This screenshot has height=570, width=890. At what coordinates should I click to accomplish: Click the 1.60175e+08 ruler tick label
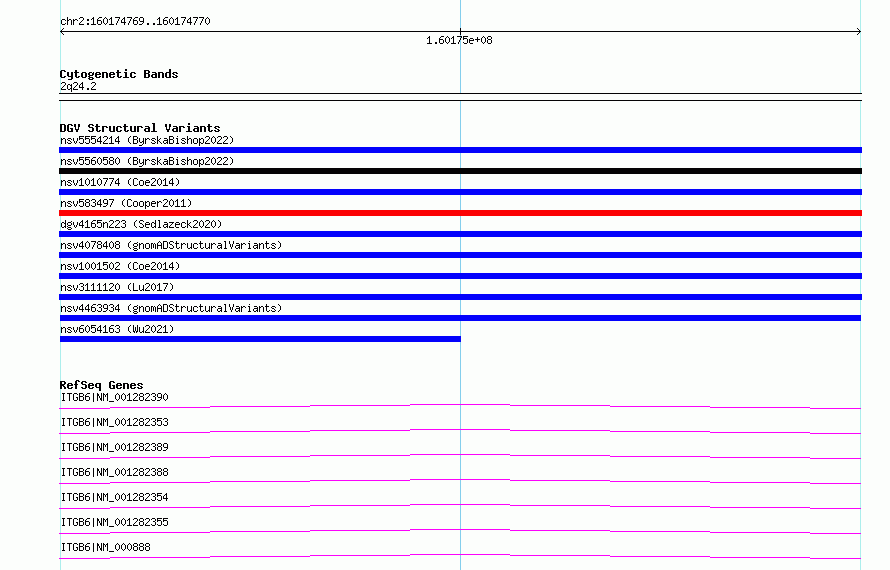(459, 40)
